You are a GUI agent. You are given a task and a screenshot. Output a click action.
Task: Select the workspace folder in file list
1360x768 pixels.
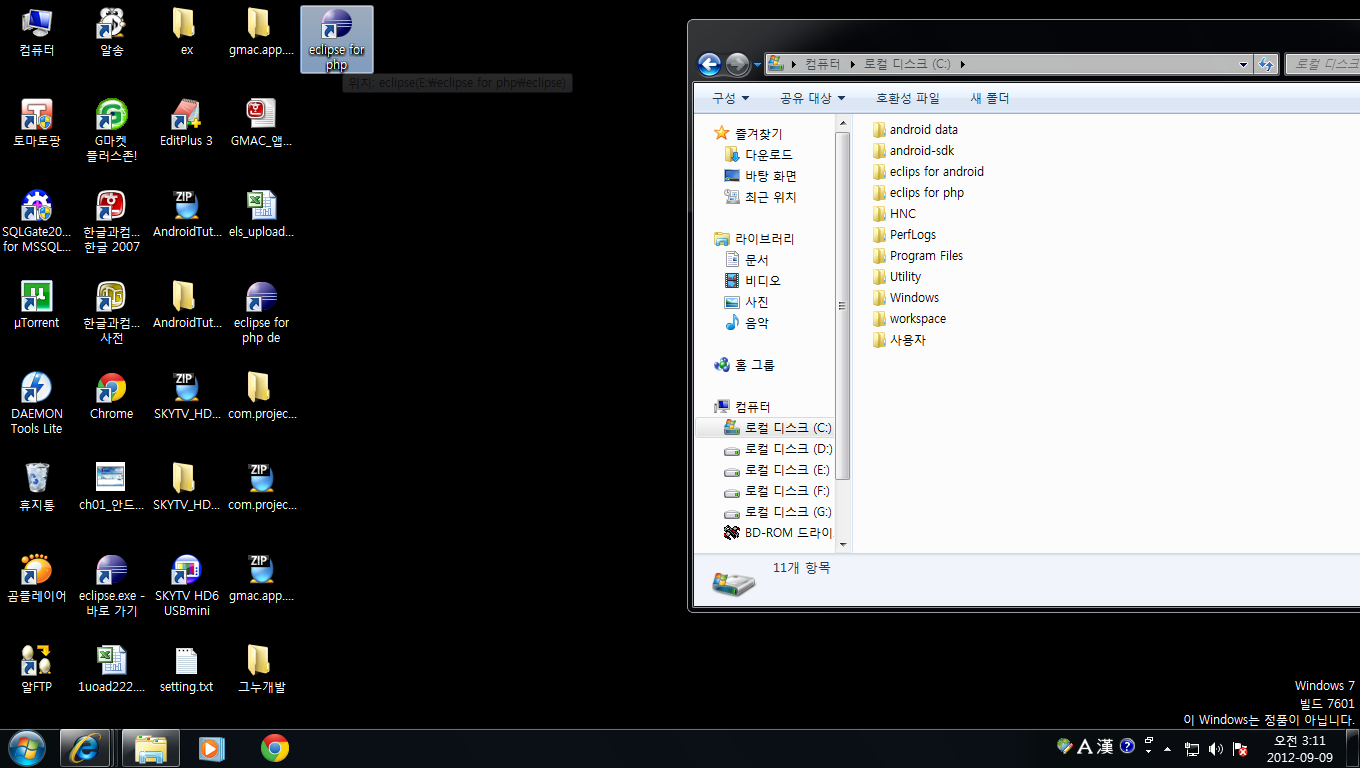coord(917,319)
